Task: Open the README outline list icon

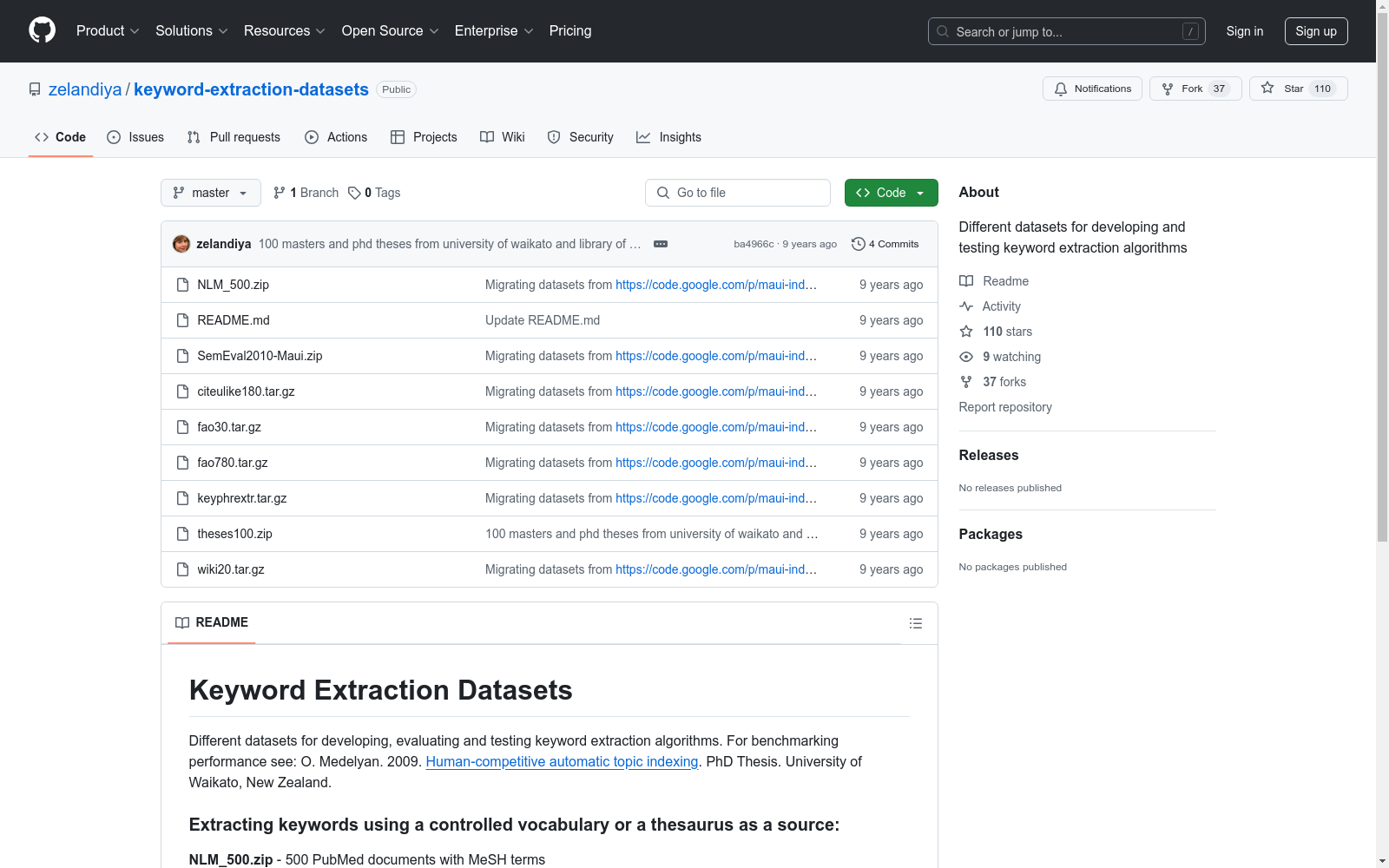Action: [916, 623]
